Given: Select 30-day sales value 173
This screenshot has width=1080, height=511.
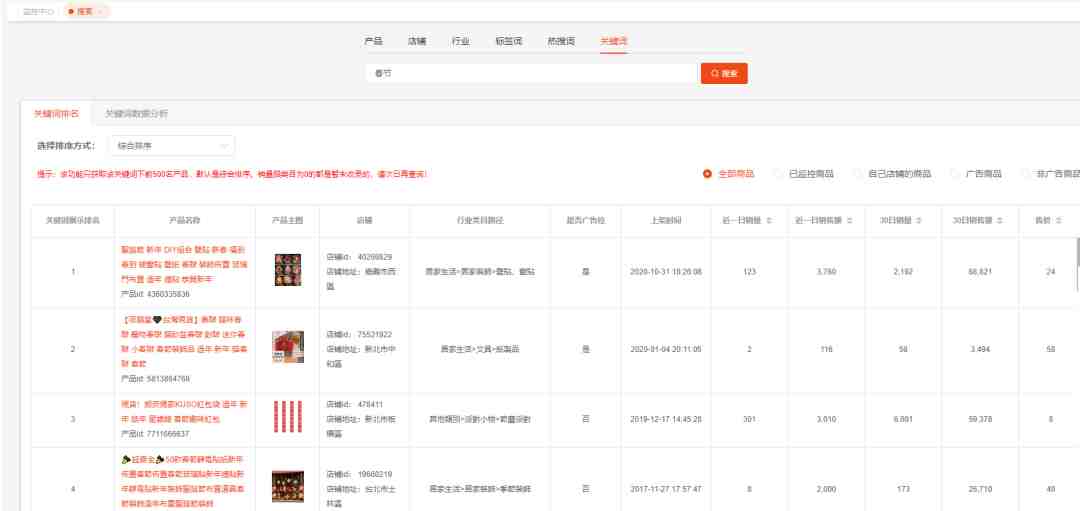Looking at the screenshot, I should pyautogui.click(x=903, y=489).
